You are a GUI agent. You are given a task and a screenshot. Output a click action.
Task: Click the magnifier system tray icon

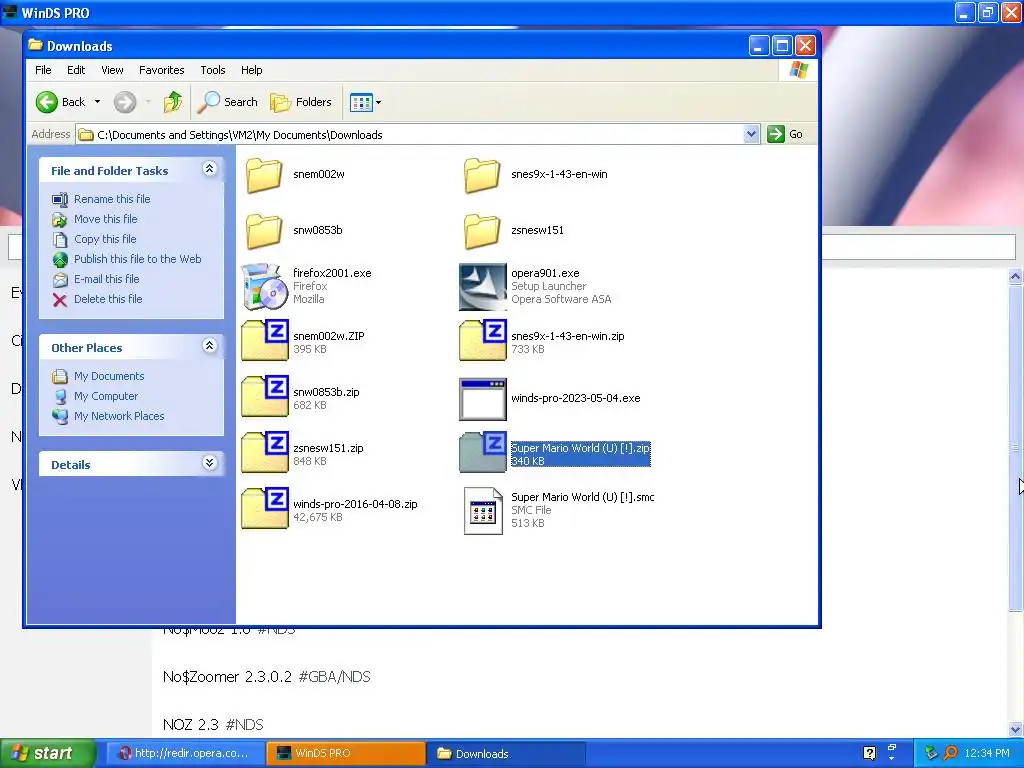[x=950, y=753]
